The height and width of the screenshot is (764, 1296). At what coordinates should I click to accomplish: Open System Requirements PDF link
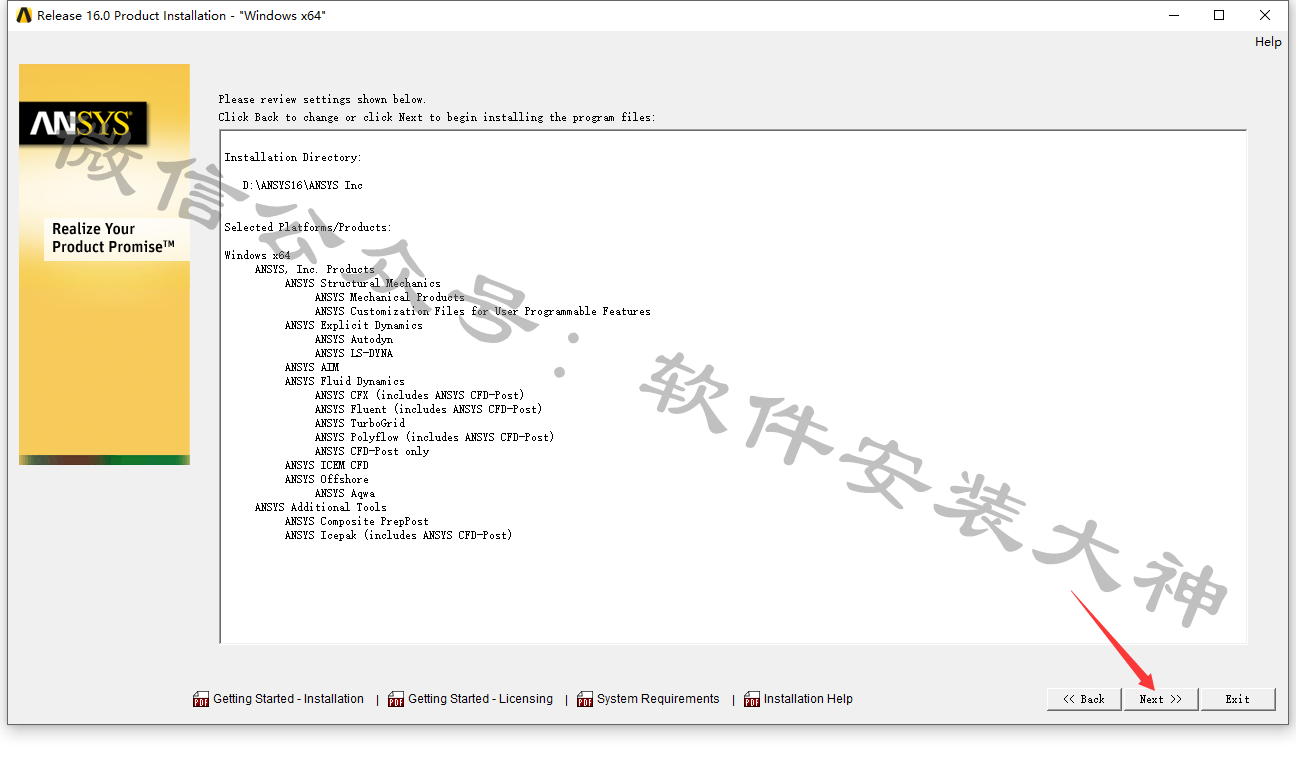pyautogui.click(x=658, y=699)
